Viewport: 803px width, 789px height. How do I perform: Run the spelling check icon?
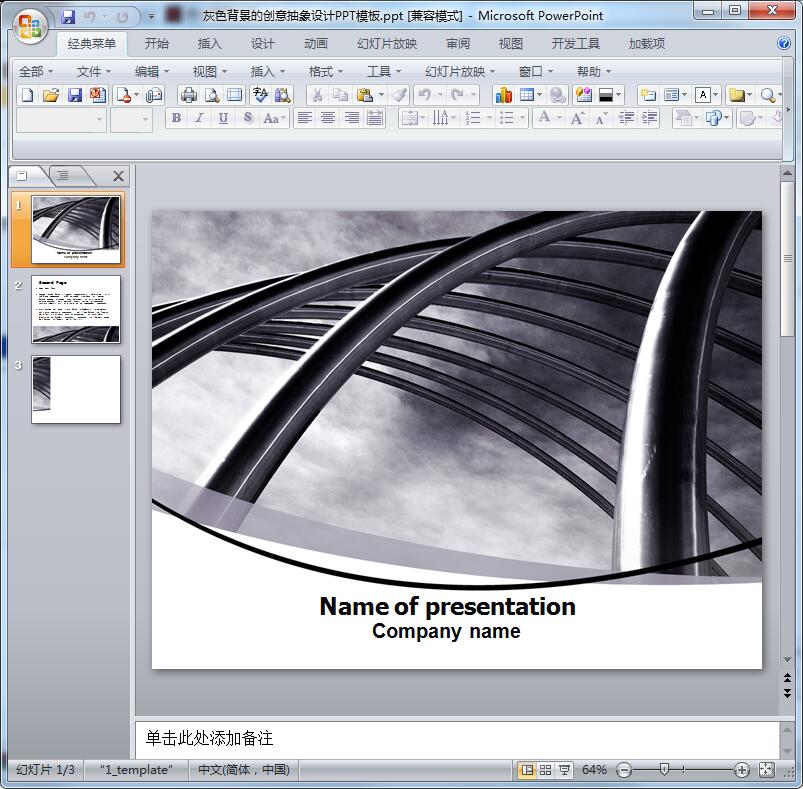(x=260, y=95)
